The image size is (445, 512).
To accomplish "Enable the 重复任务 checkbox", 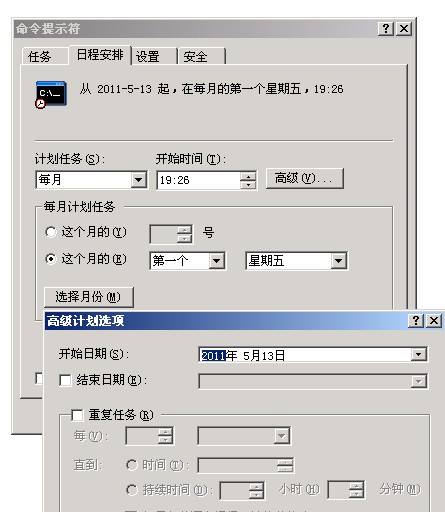I will pyautogui.click(x=77, y=415).
